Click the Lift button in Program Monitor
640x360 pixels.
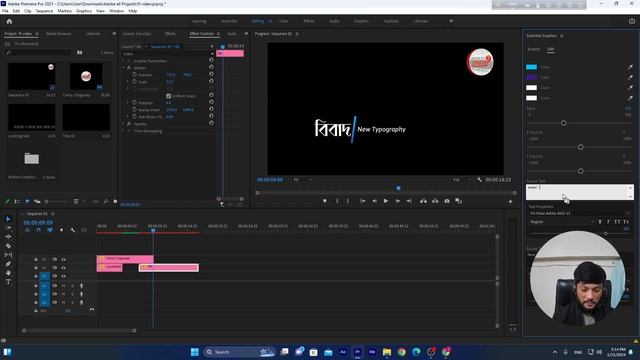[x=423, y=201]
